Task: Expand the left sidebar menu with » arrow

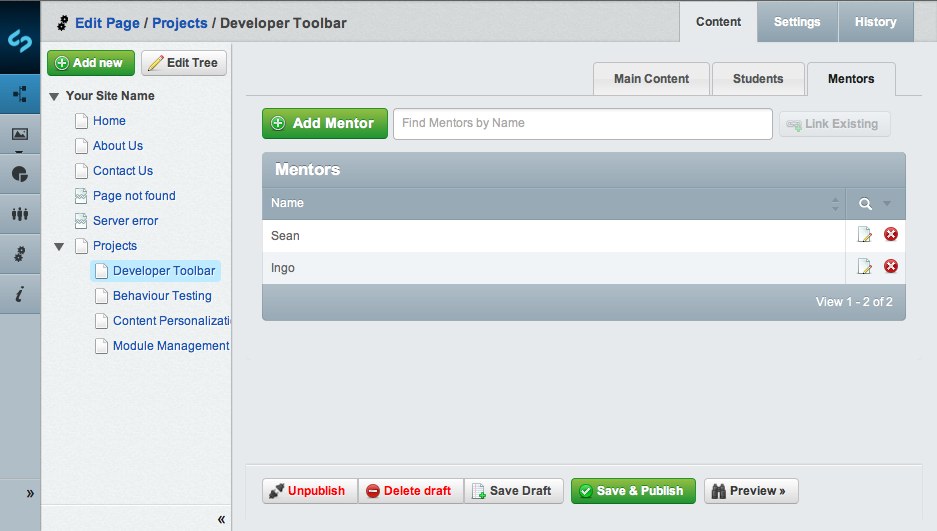Action: [30, 493]
